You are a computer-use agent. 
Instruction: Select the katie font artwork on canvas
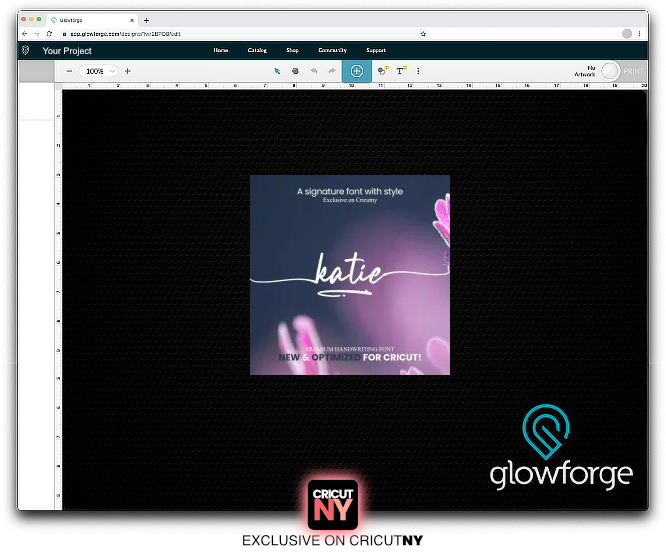tap(350, 275)
